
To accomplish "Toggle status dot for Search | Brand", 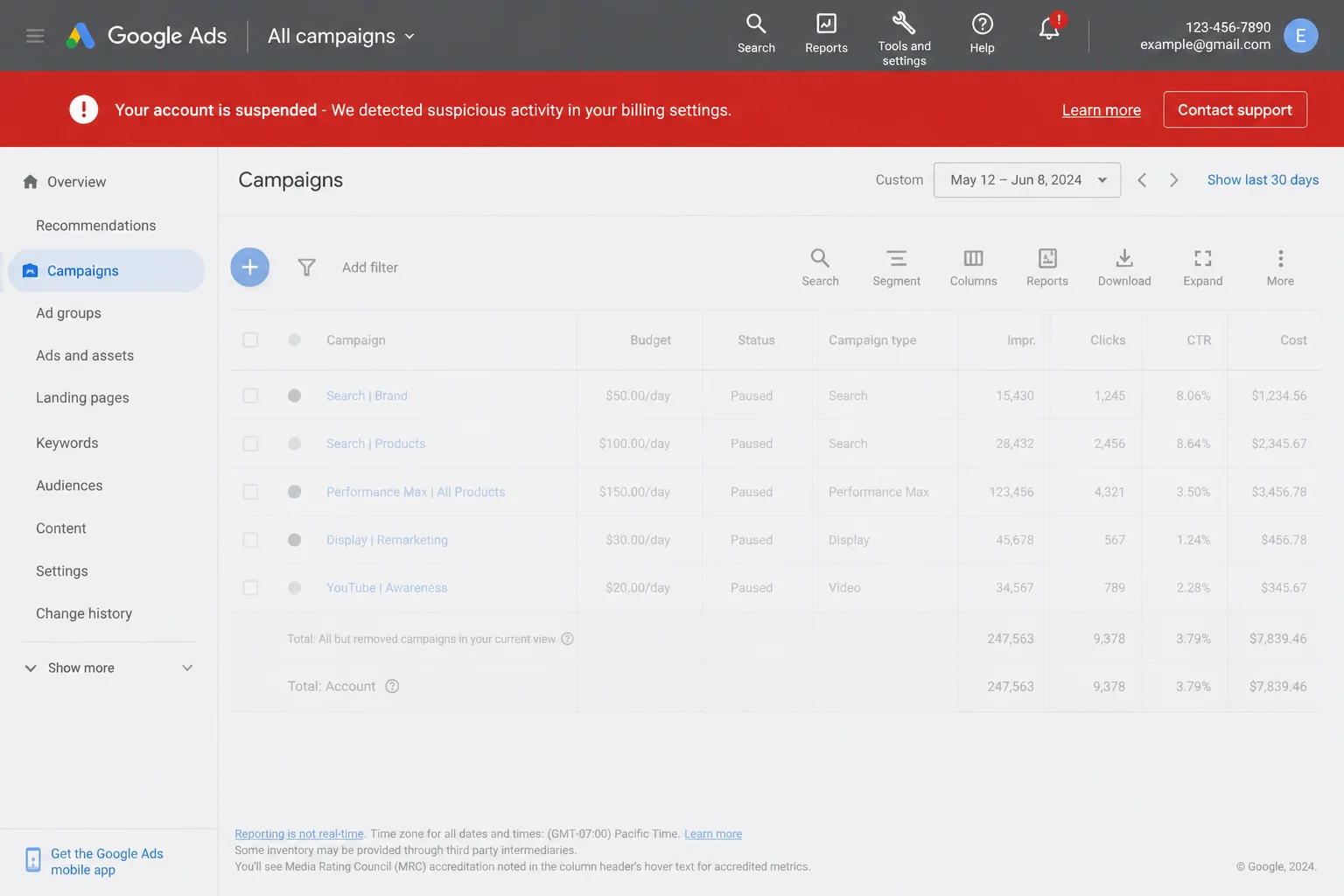I will pos(294,395).
